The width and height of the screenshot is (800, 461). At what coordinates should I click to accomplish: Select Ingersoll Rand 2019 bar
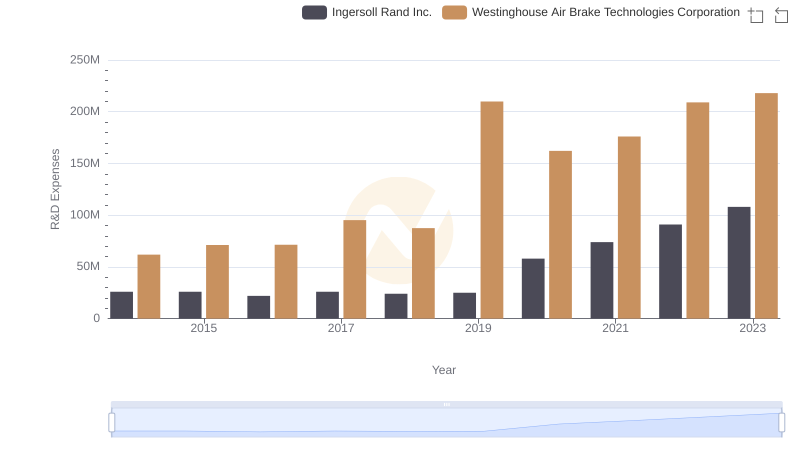pyautogui.click(x=464, y=305)
